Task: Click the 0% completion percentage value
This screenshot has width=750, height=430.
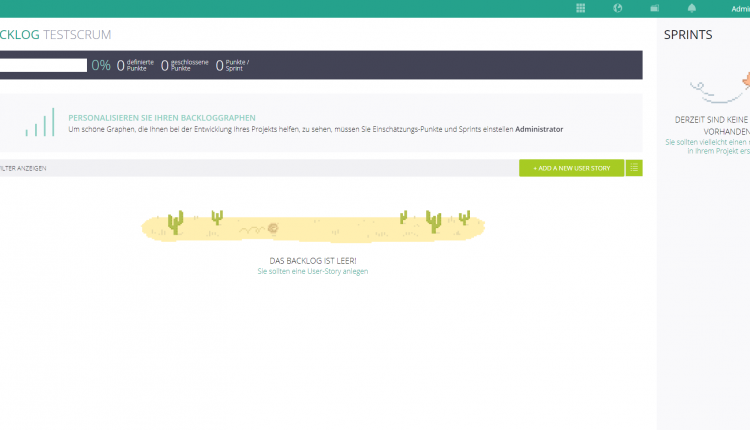Action: coord(101,65)
